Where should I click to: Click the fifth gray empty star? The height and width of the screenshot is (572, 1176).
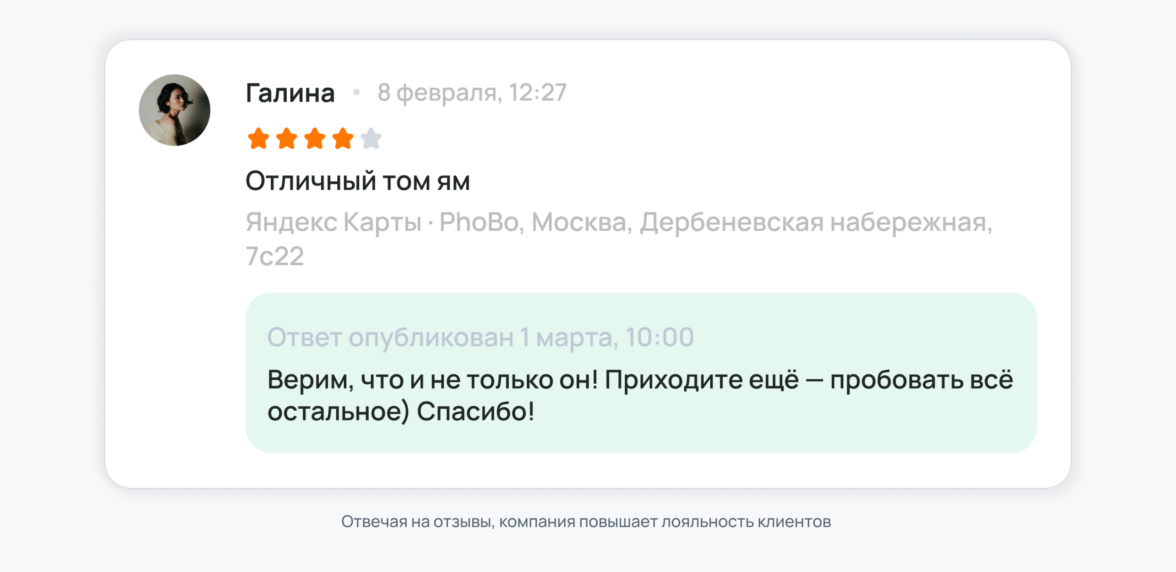click(371, 138)
